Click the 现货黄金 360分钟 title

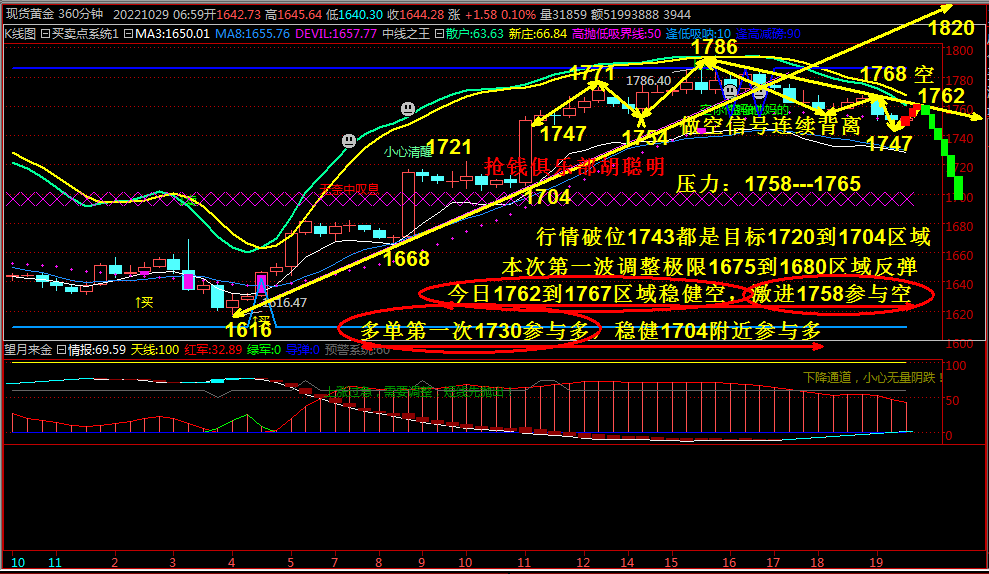(x=54, y=13)
